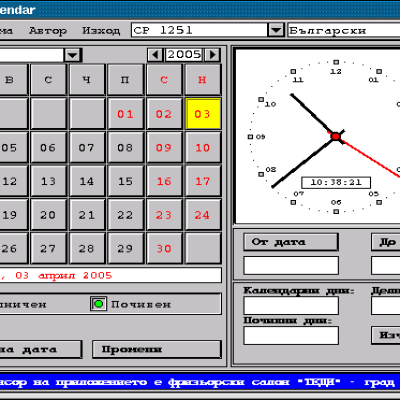400x400 pixels.
Task: Click the red Н Sunday header
Action: pos(203,80)
